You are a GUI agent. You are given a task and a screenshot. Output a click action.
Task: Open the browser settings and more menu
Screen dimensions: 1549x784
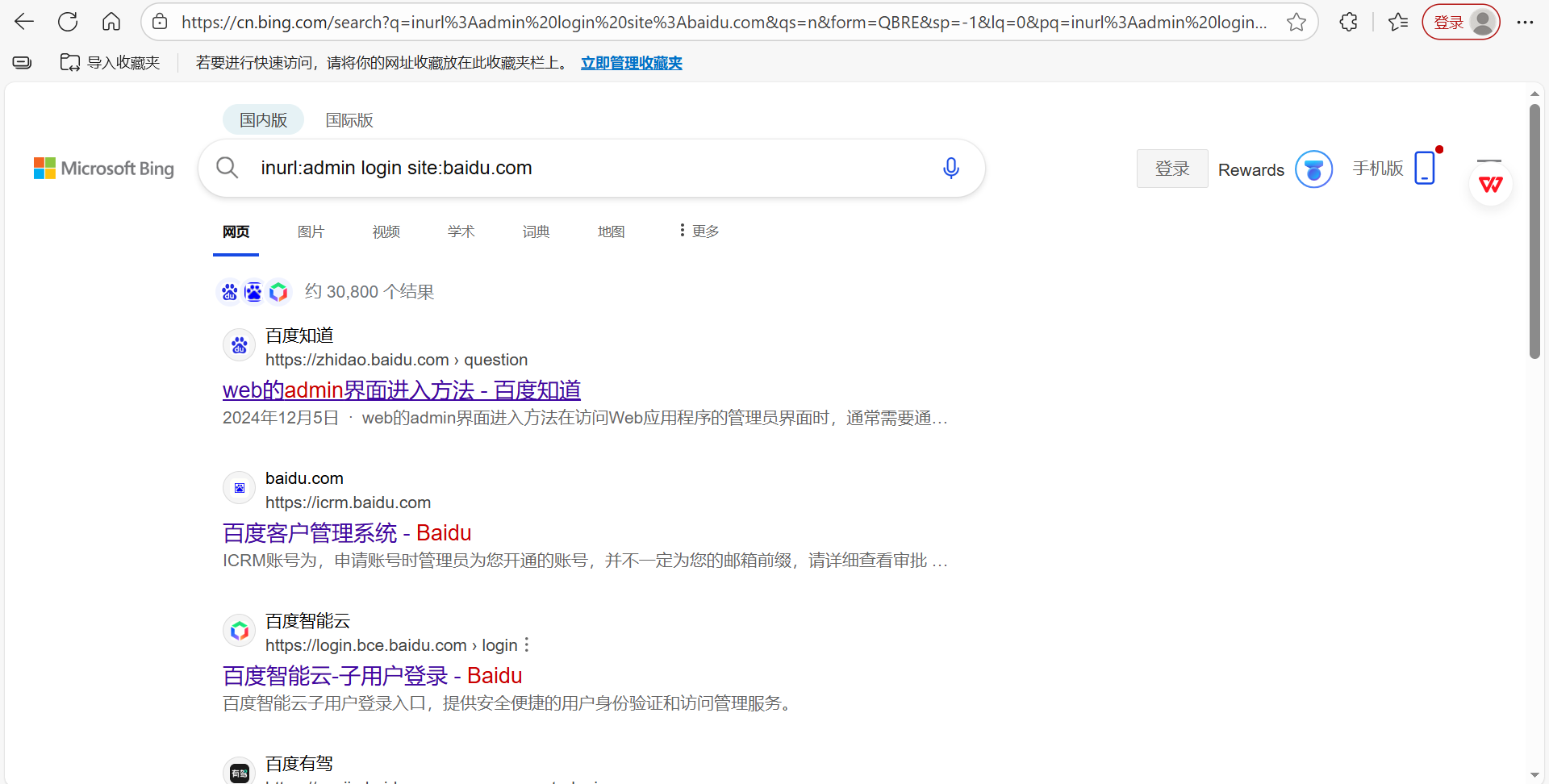[1525, 22]
